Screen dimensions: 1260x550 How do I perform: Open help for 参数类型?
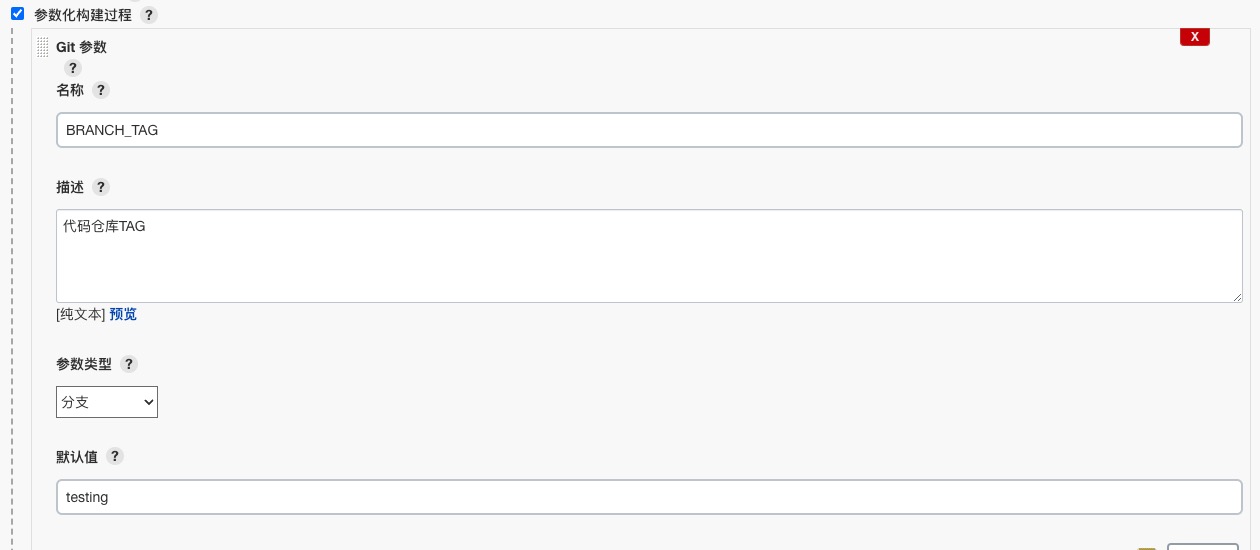click(x=128, y=364)
